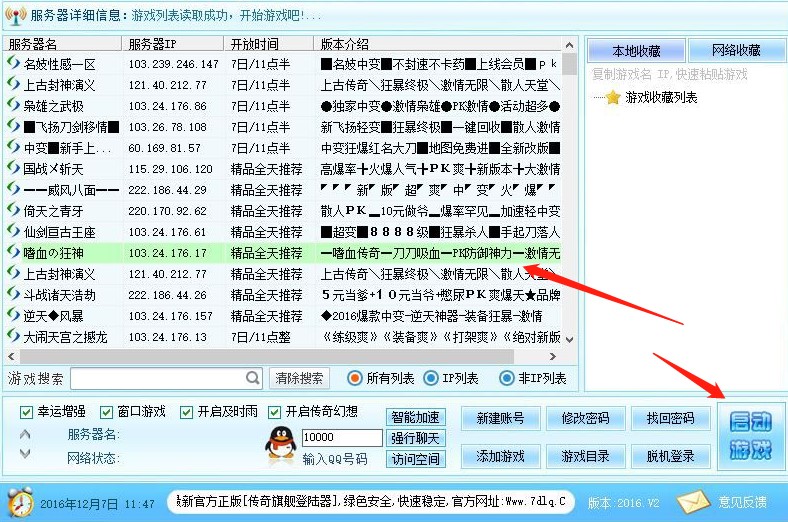Image resolution: width=788 pixels, height=522 pixels.
Task: Click the star icon of 游戏收藏列表
Action: [613, 97]
